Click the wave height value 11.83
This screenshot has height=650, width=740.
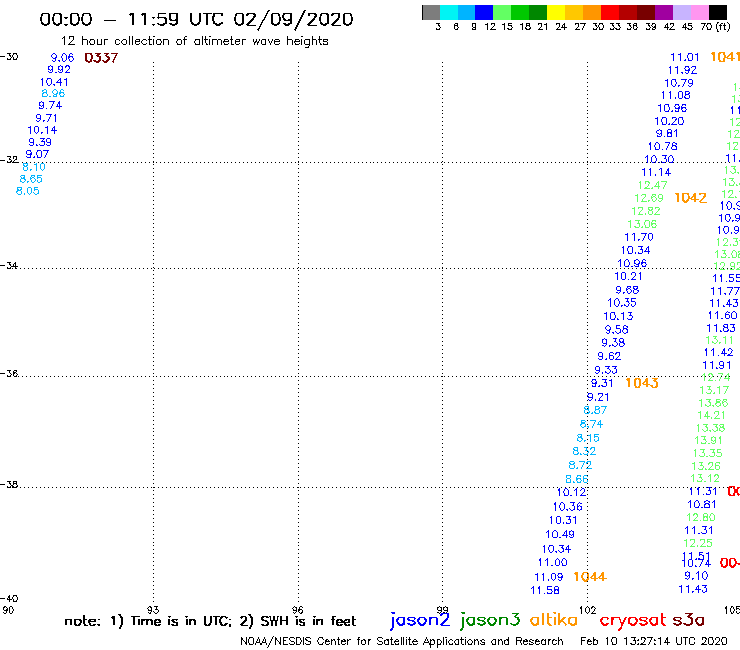coord(721,328)
